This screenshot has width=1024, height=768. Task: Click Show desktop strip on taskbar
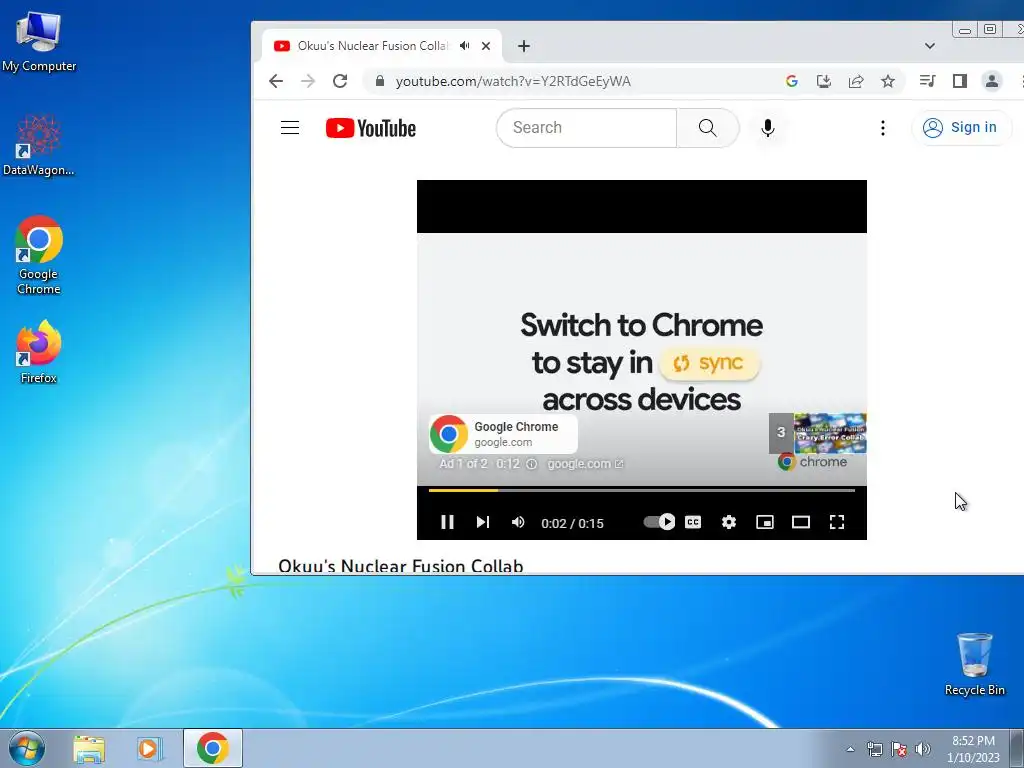tap(1017, 748)
